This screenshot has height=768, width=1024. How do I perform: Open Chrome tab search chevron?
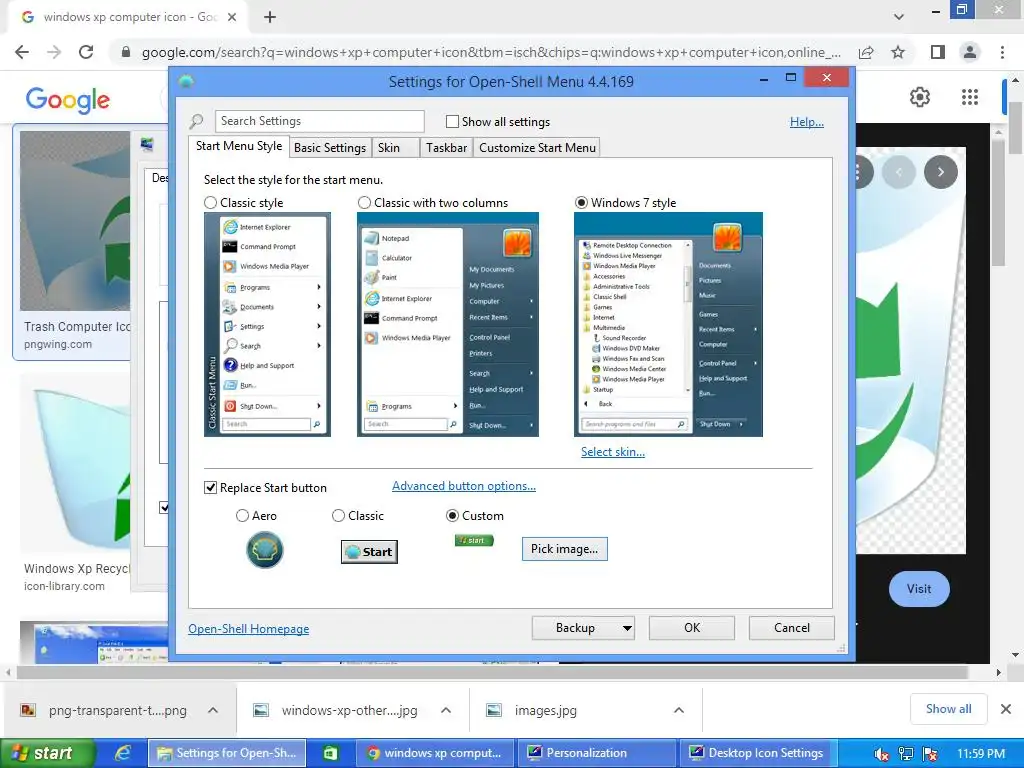pos(899,17)
